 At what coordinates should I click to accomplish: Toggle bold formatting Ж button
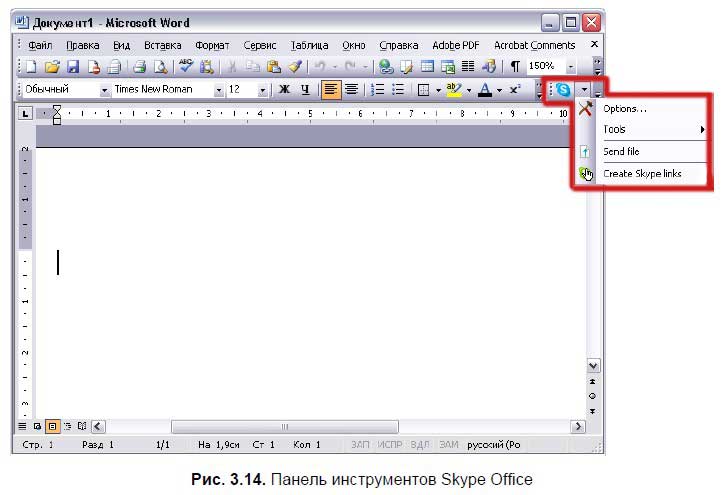pos(284,90)
